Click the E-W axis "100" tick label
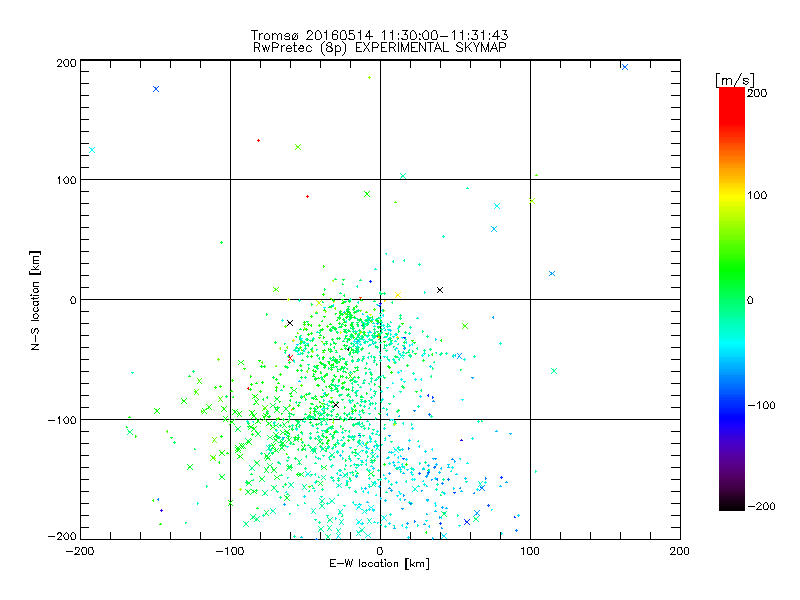This screenshot has height=600, width=800. [530, 551]
